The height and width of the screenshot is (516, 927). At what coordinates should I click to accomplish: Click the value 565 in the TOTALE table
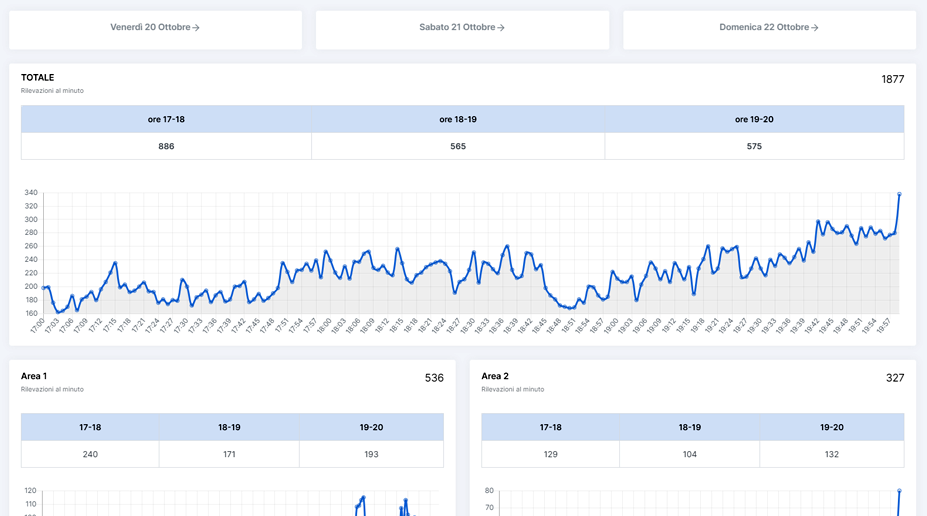458,146
